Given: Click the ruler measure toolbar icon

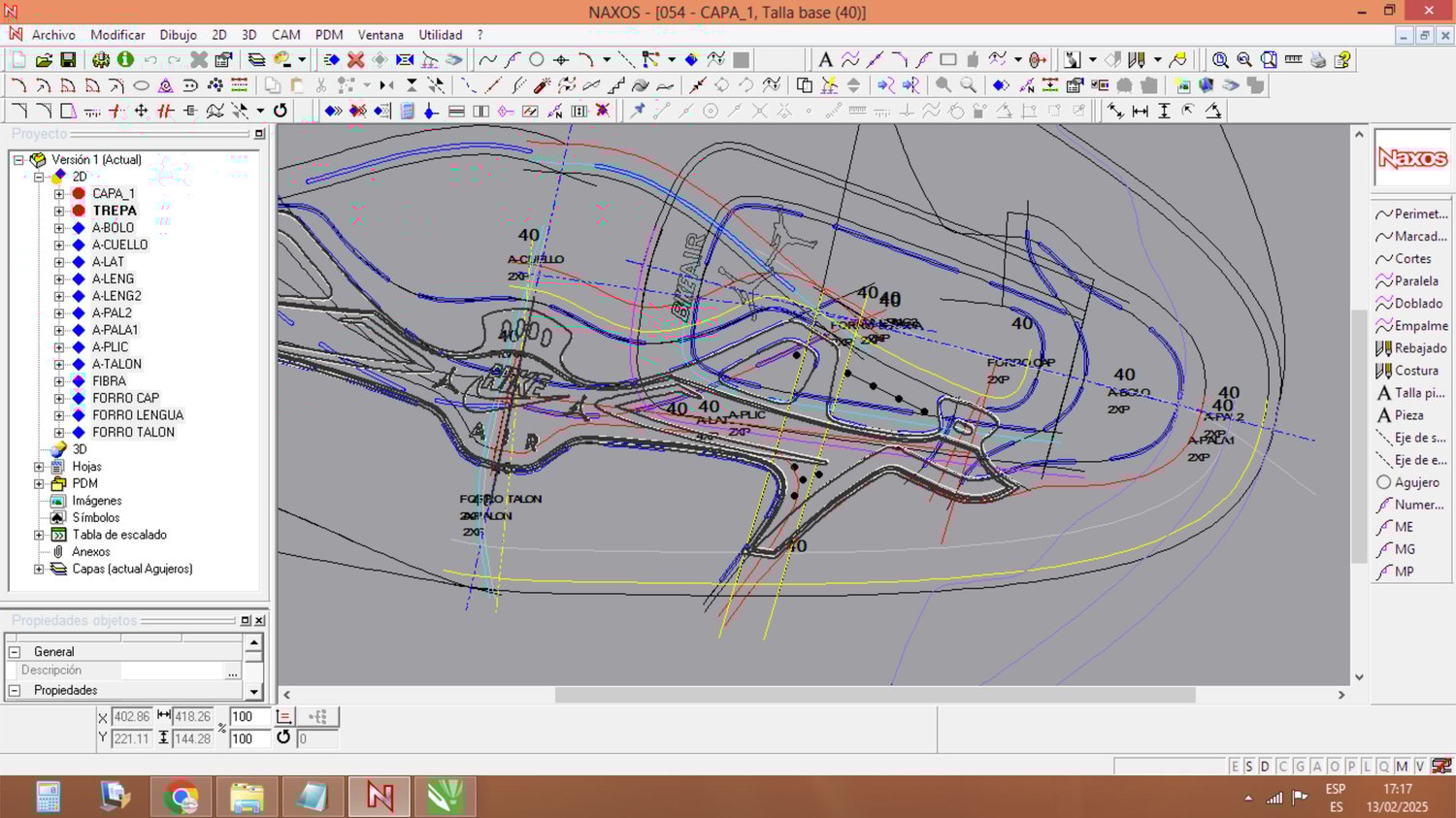Looking at the screenshot, I should (x=1293, y=60).
